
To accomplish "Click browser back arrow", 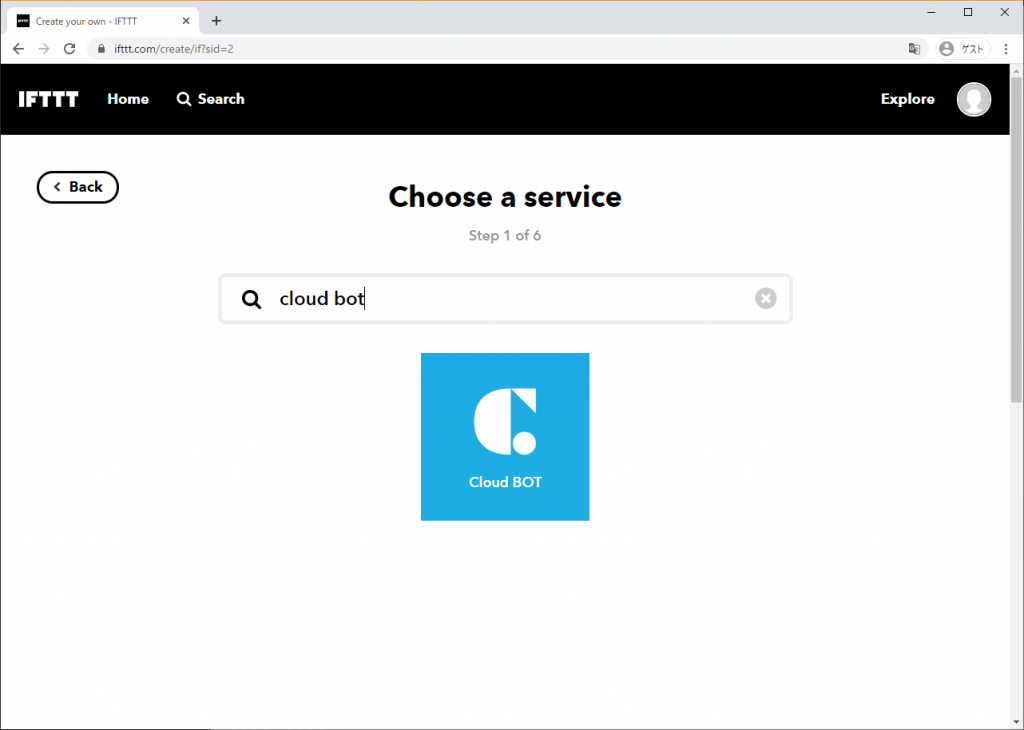I will tap(18, 49).
